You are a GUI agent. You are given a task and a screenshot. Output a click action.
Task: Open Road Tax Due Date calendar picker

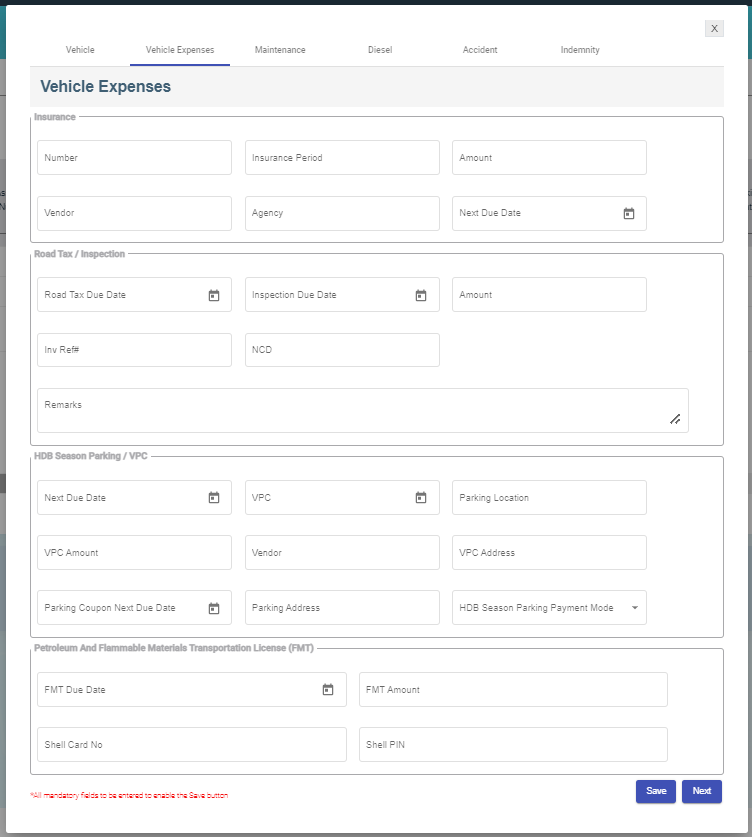213,295
